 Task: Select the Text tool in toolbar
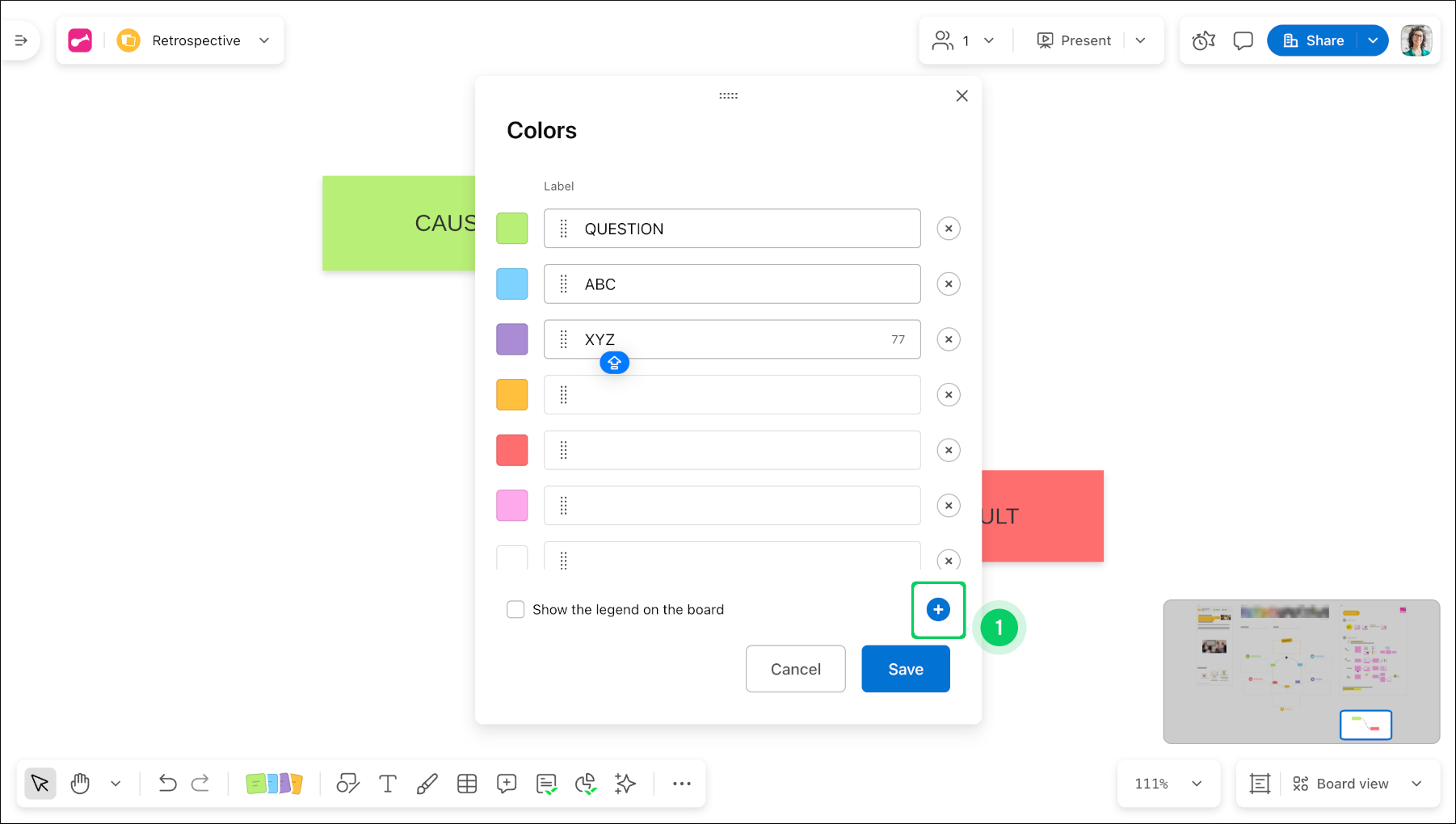[388, 784]
